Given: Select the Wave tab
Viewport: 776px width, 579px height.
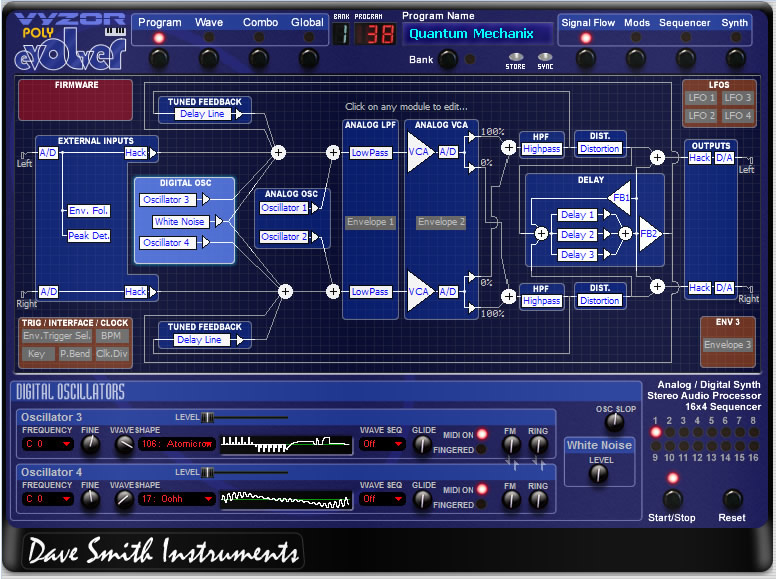Looking at the screenshot, I should point(209,23).
